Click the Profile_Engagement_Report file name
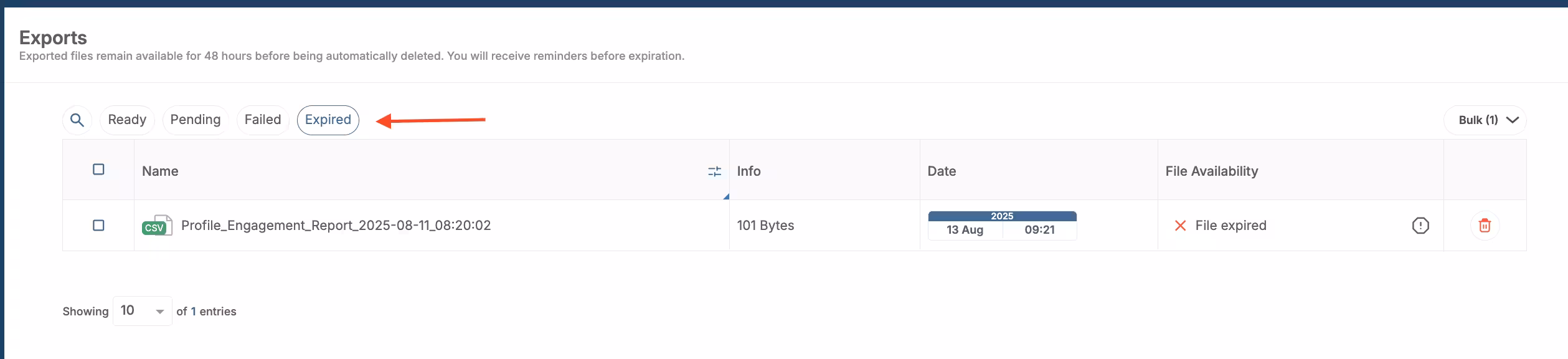Viewport: 1568px width, 359px height. coord(336,226)
